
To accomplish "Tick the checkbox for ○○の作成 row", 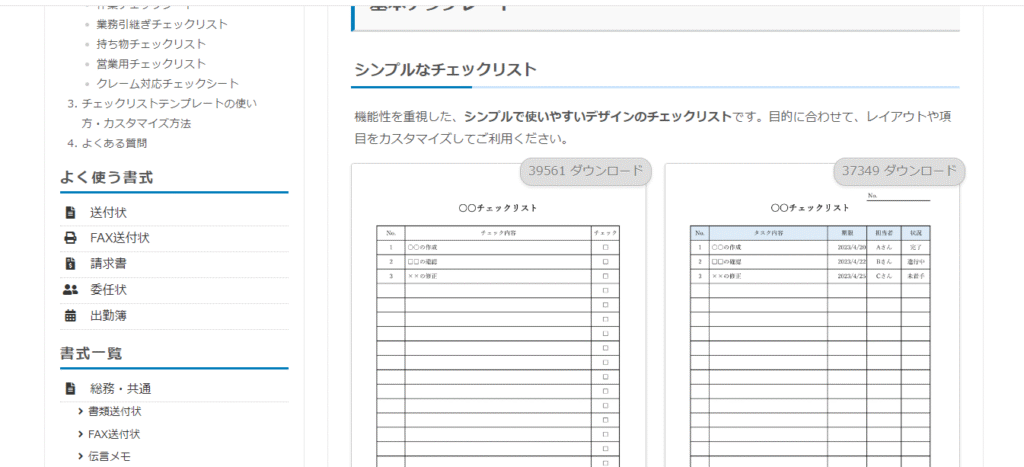I will pos(605,246).
